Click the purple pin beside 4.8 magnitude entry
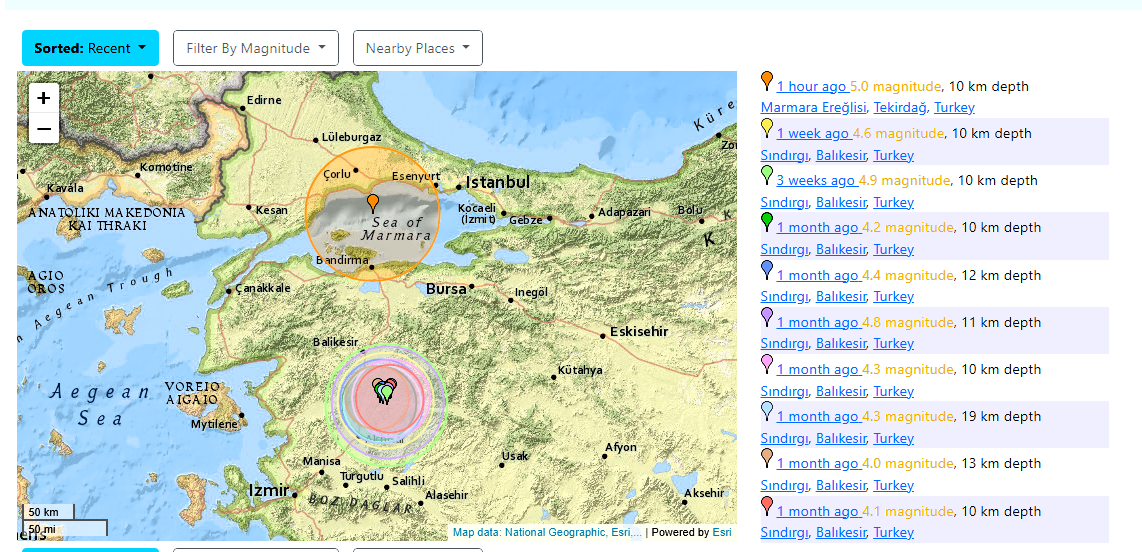This screenshot has width=1142, height=552. (767, 316)
